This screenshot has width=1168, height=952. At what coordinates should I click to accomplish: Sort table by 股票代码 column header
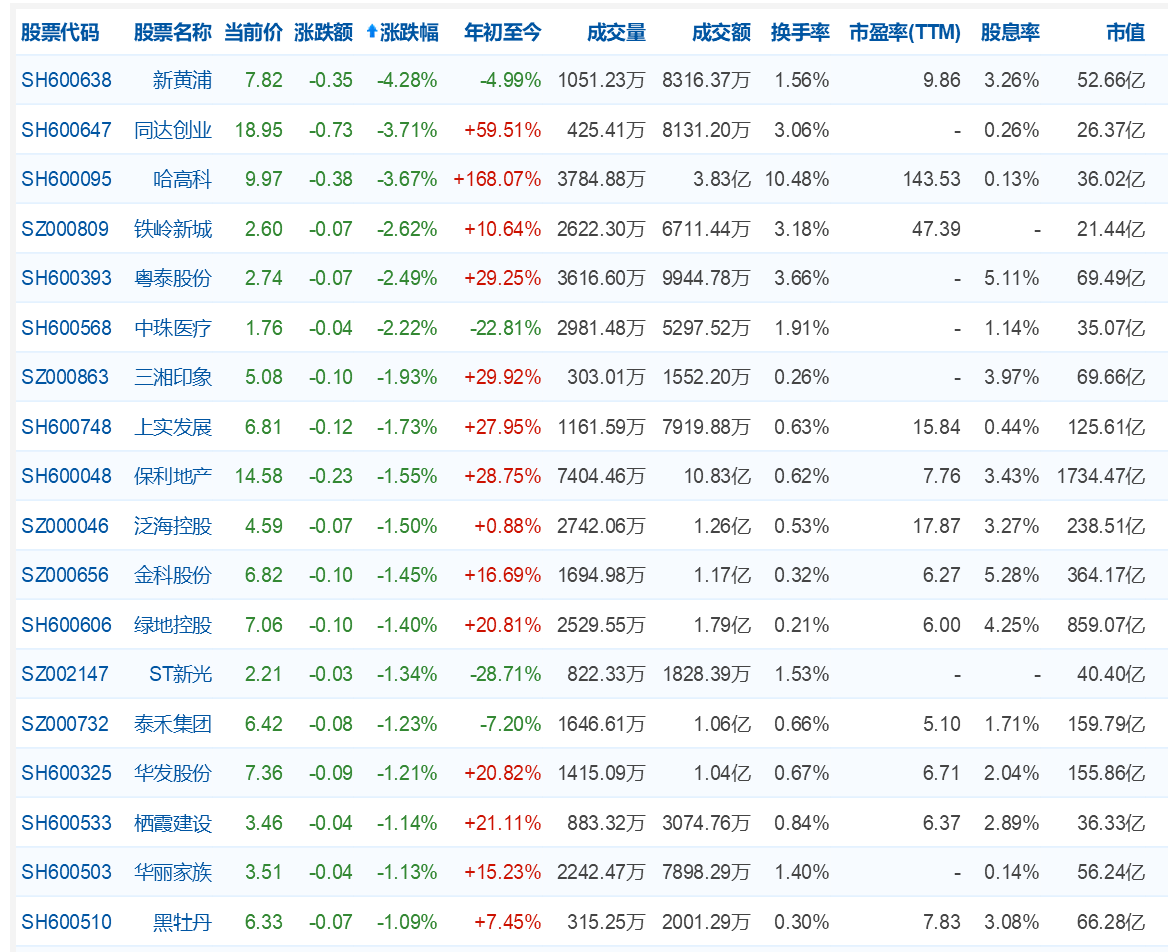[x=60, y=33]
